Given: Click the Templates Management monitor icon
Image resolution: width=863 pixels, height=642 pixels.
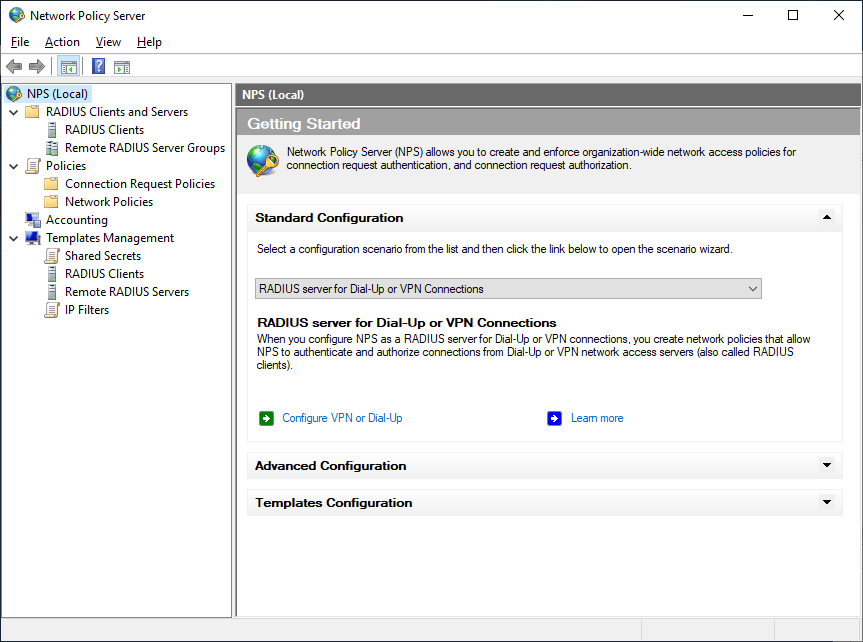Looking at the screenshot, I should (33, 238).
